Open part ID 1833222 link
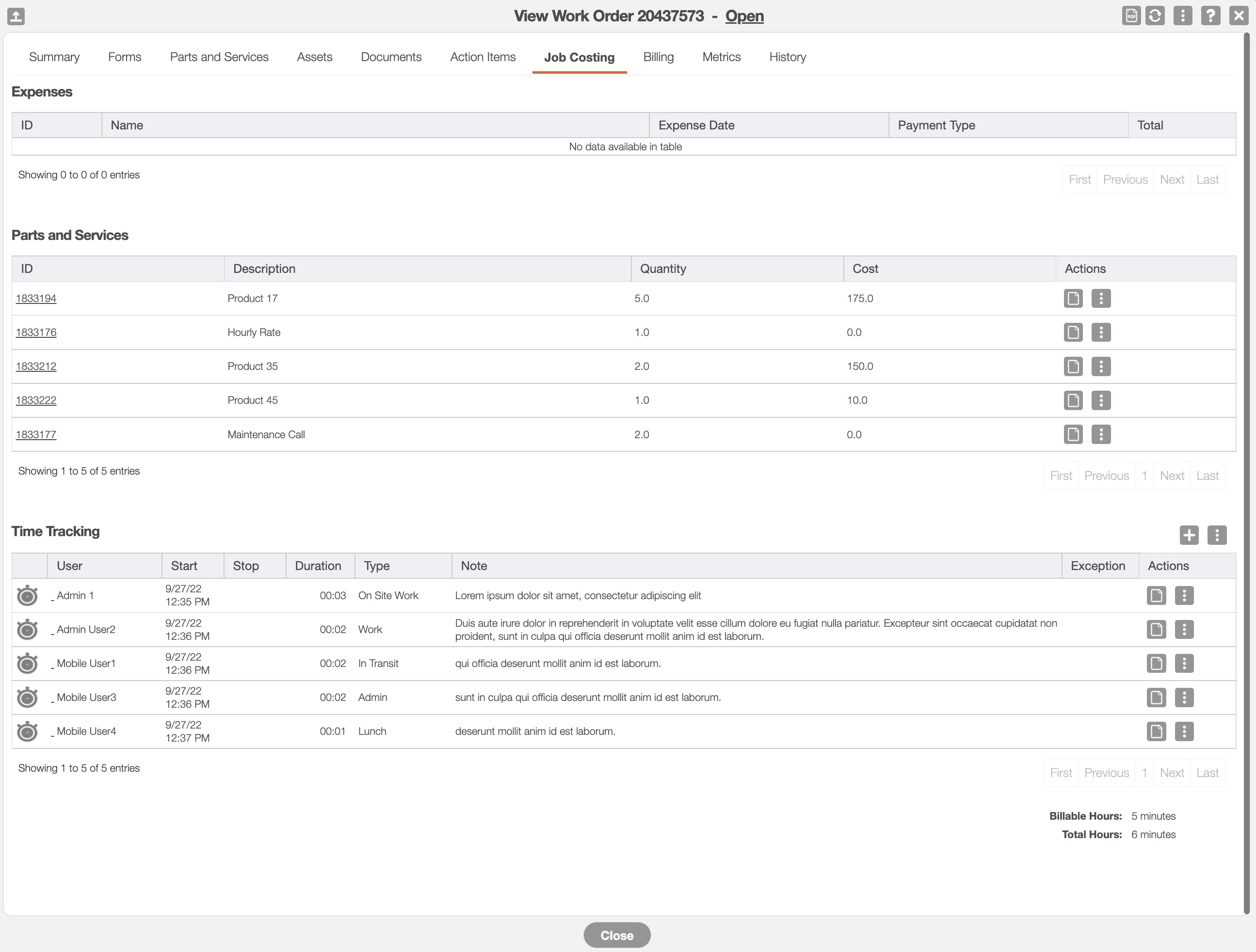The height and width of the screenshot is (952, 1256). [36, 400]
